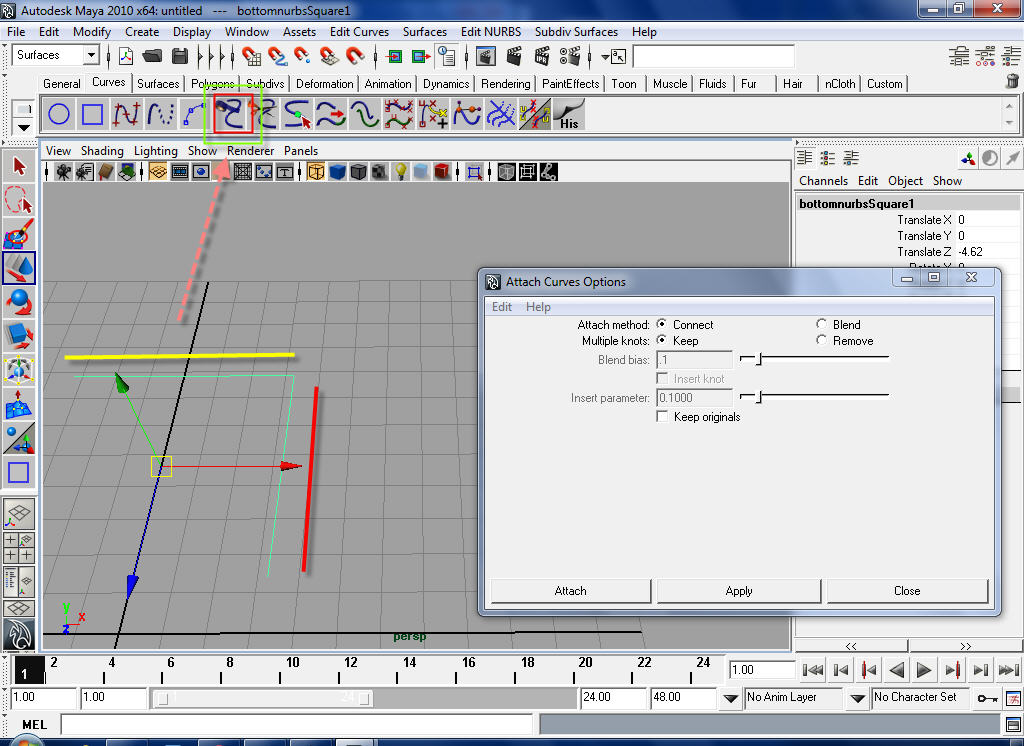
Task: Select the Connect attach method
Action: [662, 324]
